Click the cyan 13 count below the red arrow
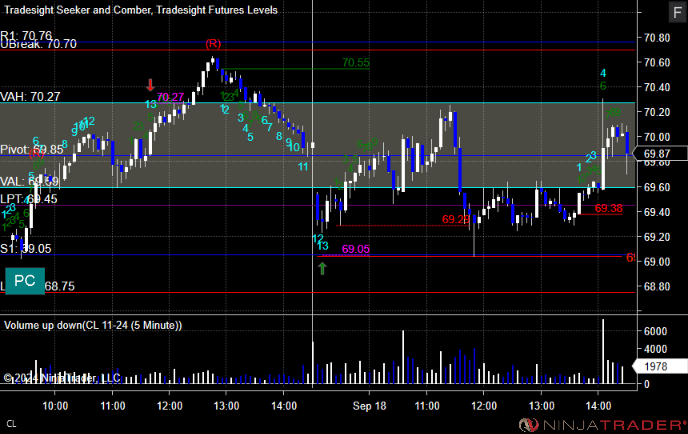Viewport: 688px width, 434px height. (150, 104)
